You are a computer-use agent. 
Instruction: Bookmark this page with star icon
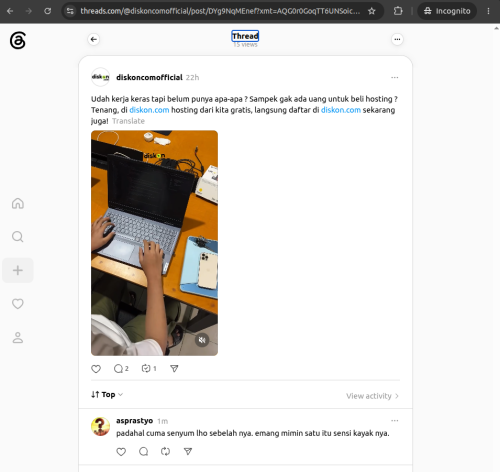pyautogui.click(x=372, y=11)
